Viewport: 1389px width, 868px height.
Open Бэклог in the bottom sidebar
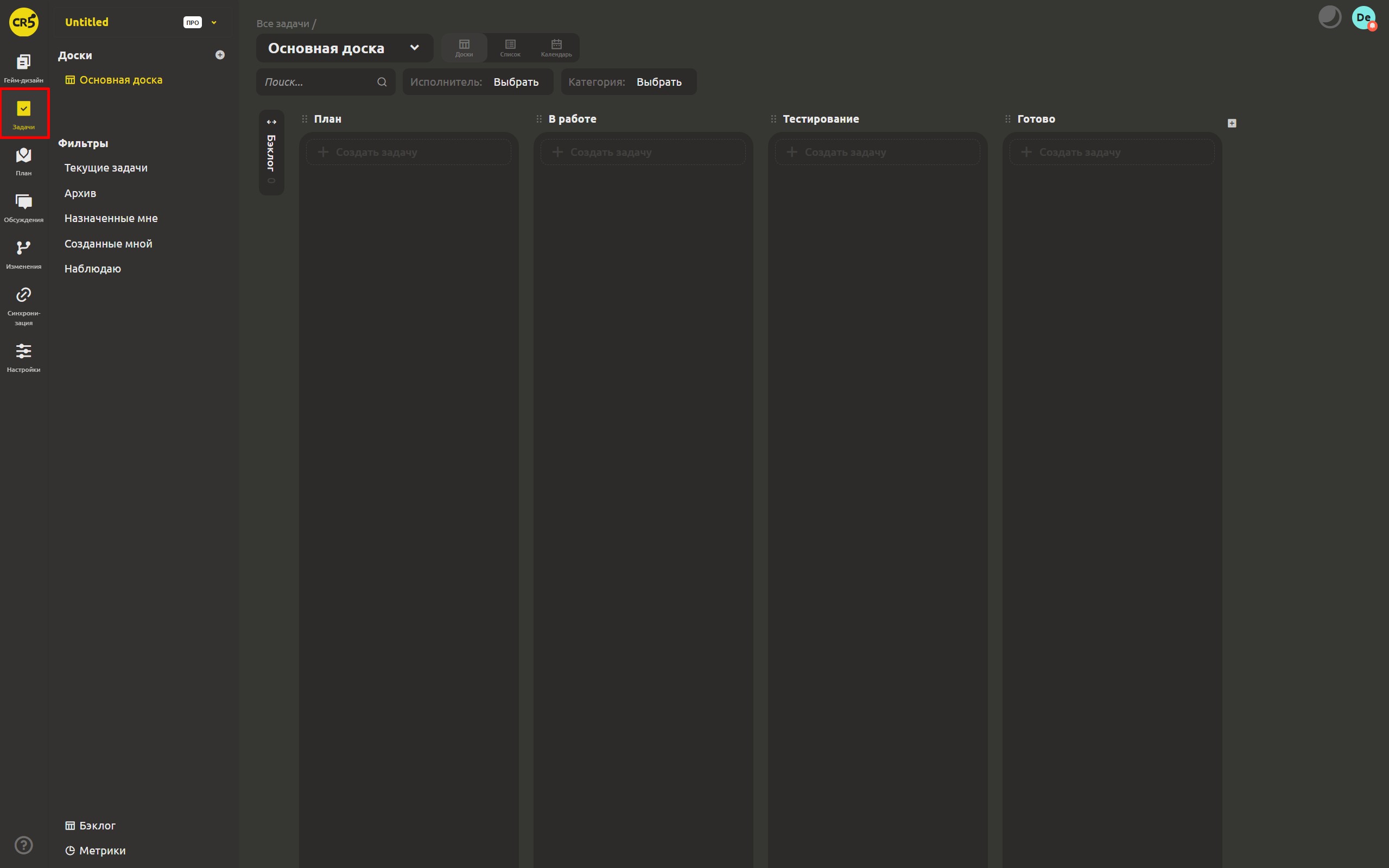click(91, 826)
